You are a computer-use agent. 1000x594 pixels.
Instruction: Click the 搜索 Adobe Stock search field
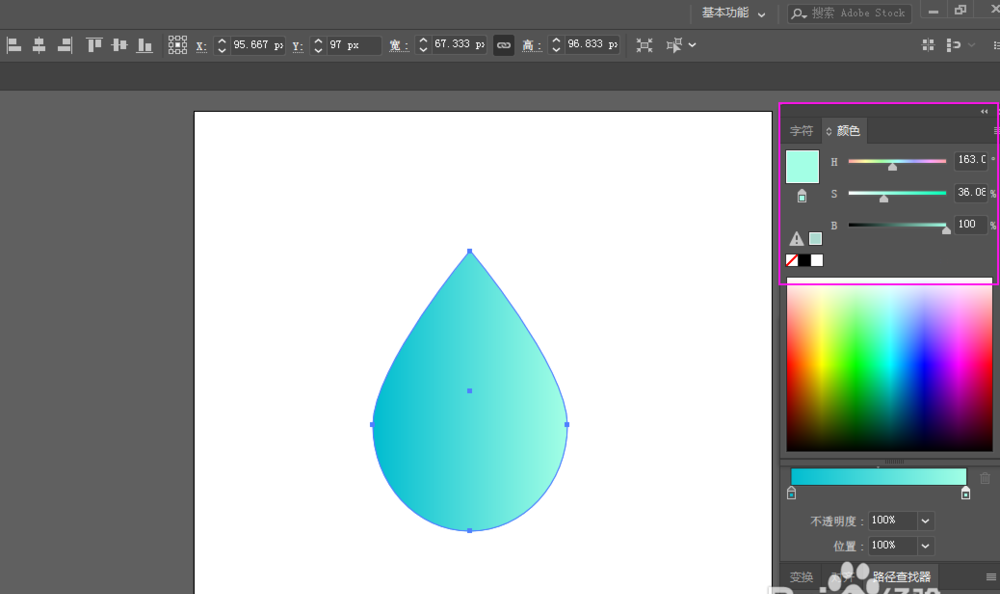pyautogui.click(x=848, y=13)
